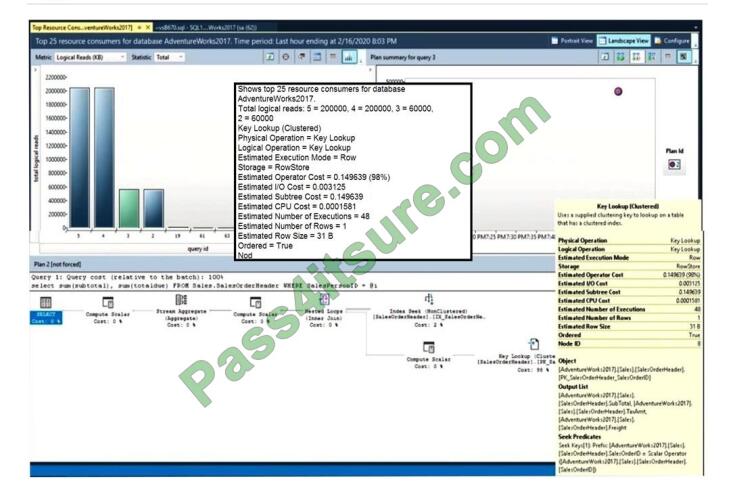Show plan summary in grid format

point(667,57)
